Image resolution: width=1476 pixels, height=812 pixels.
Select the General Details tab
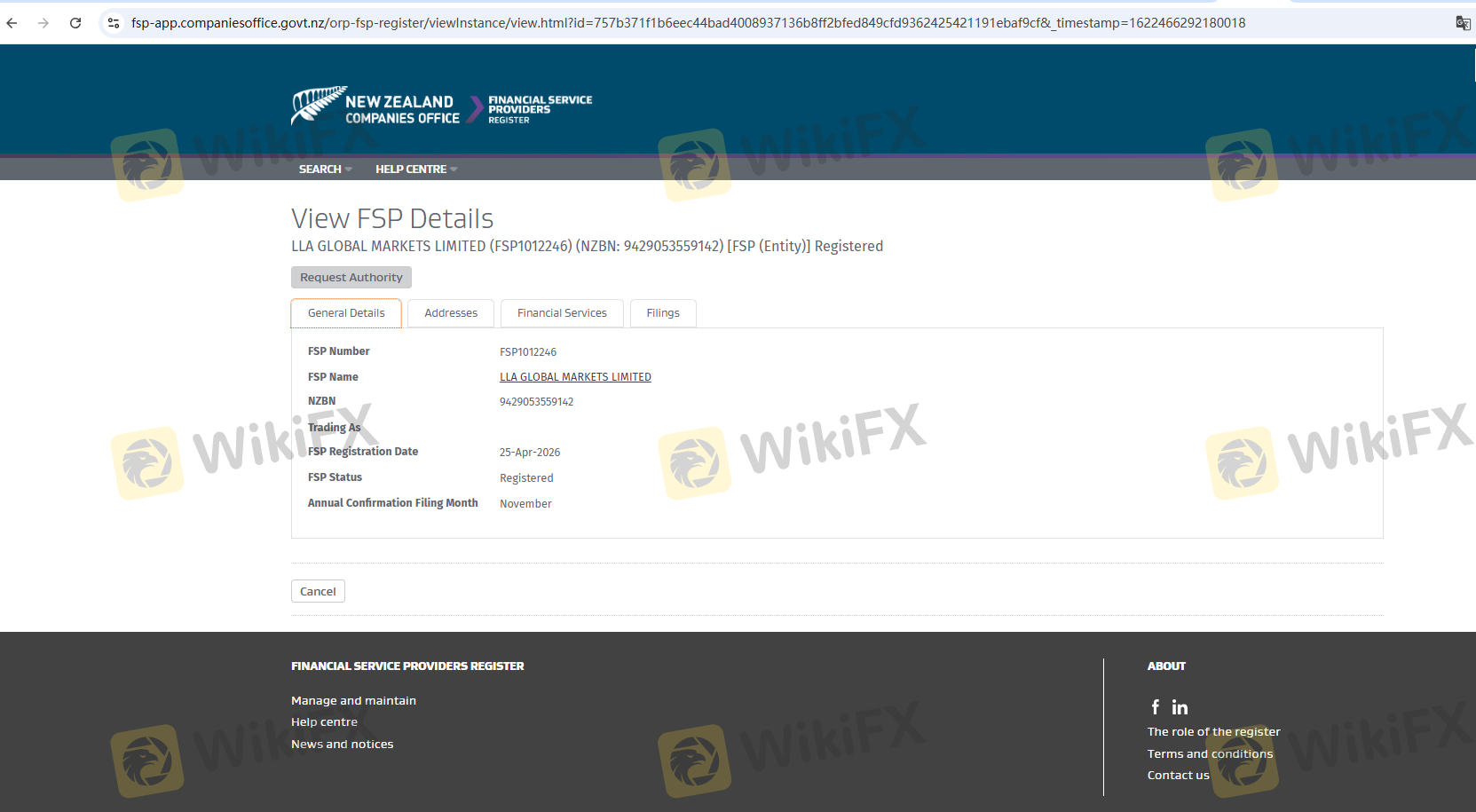[346, 313]
